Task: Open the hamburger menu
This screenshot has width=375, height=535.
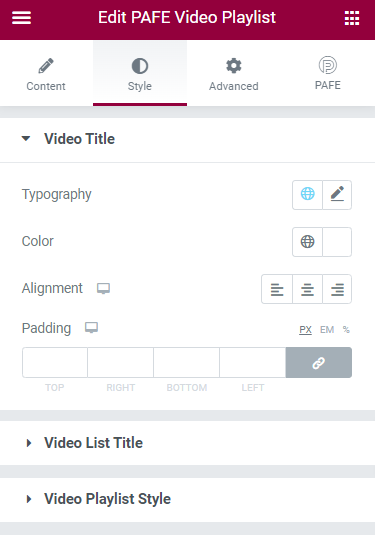Action: tap(21, 18)
